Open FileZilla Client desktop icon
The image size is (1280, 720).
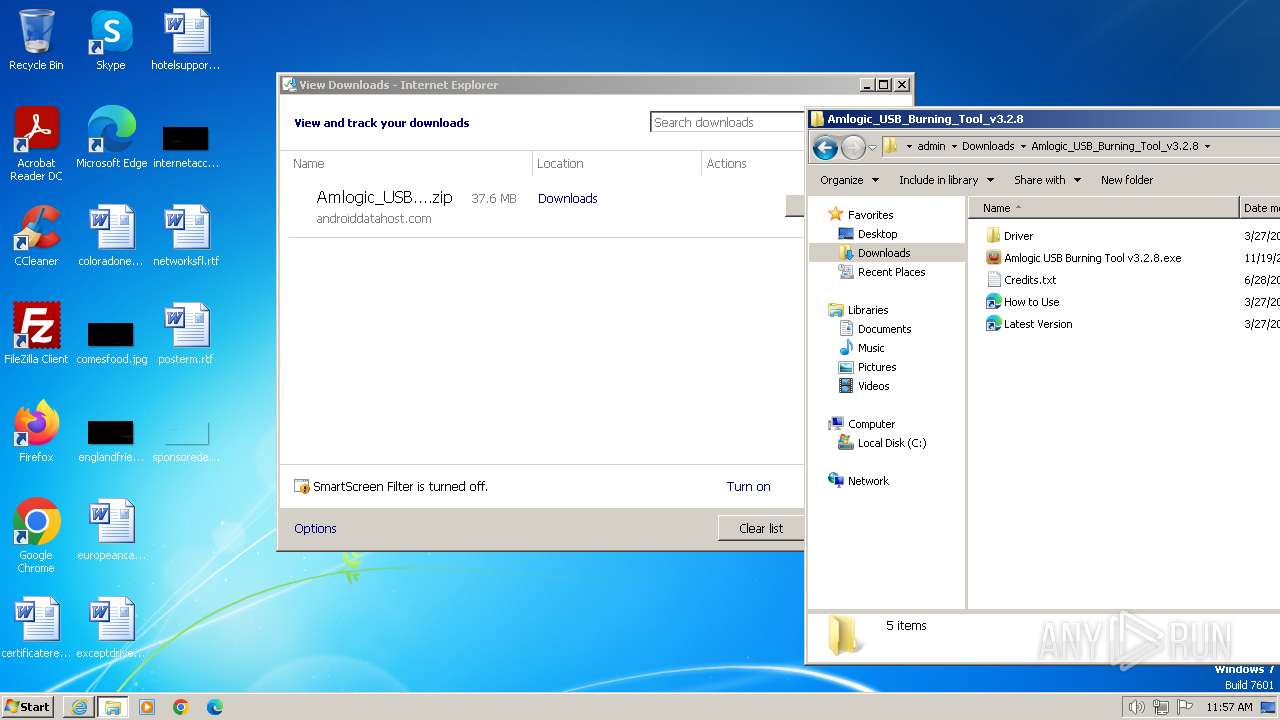tap(36, 334)
